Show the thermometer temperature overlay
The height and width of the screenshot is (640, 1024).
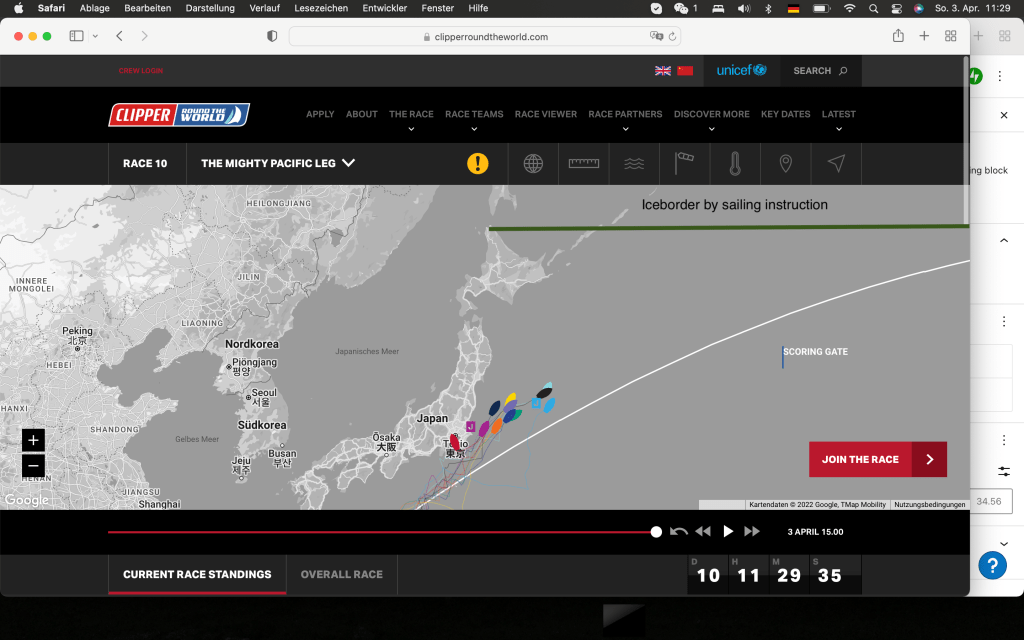click(x=735, y=163)
